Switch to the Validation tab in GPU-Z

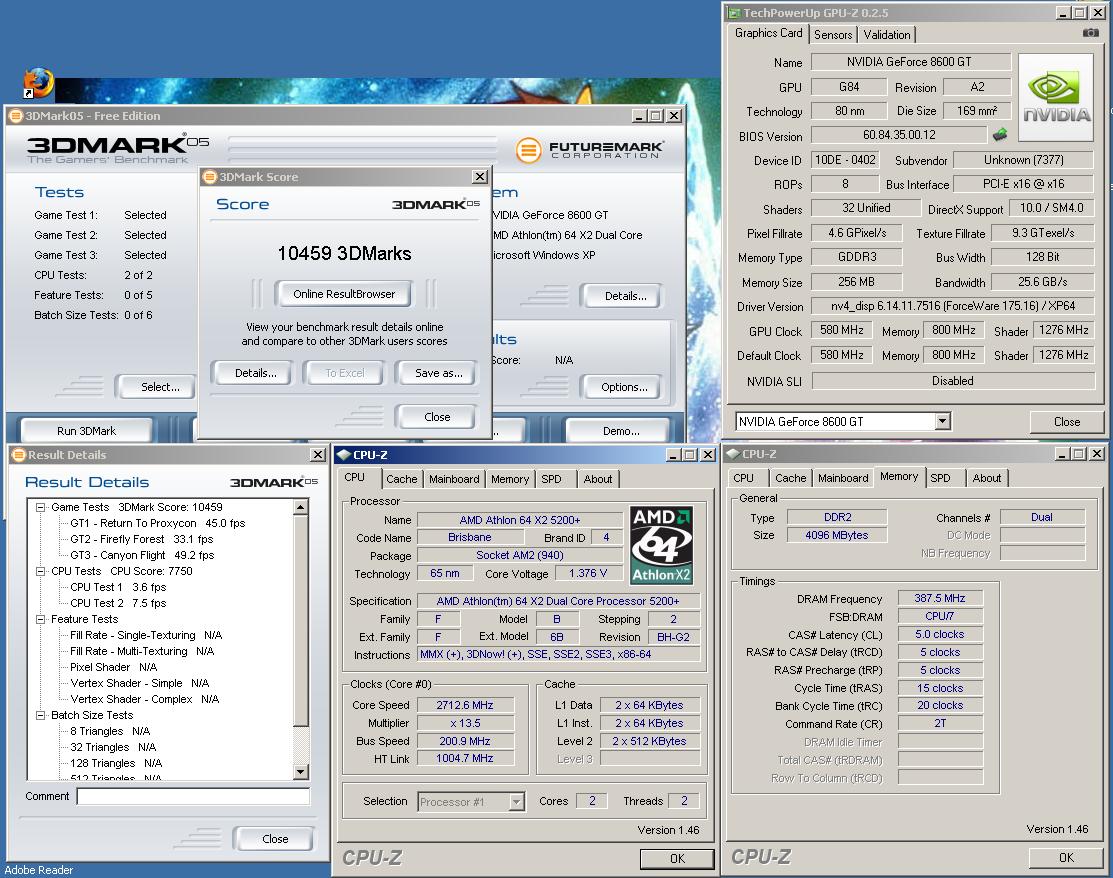coord(887,35)
